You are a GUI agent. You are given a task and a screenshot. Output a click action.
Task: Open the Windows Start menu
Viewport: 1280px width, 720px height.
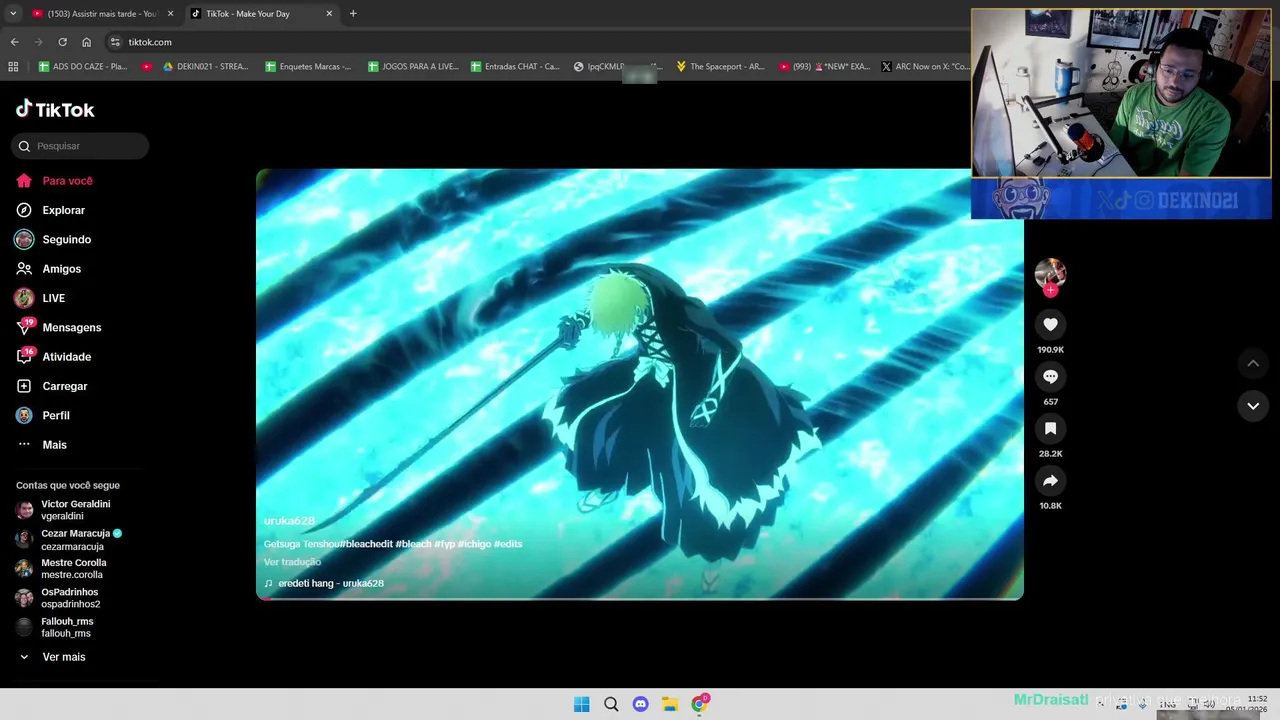point(582,704)
